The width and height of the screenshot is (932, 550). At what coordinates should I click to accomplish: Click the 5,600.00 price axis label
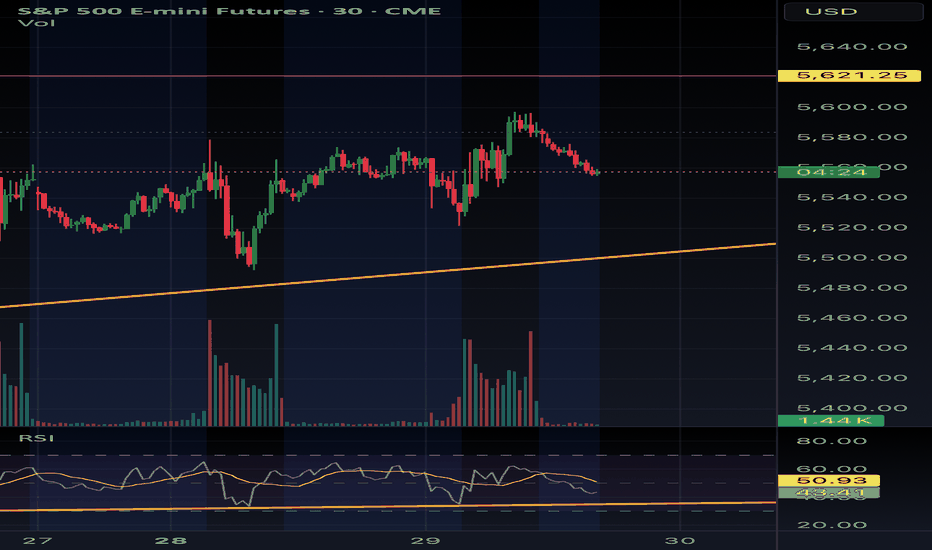pyautogui.click(x=852, y=107)
